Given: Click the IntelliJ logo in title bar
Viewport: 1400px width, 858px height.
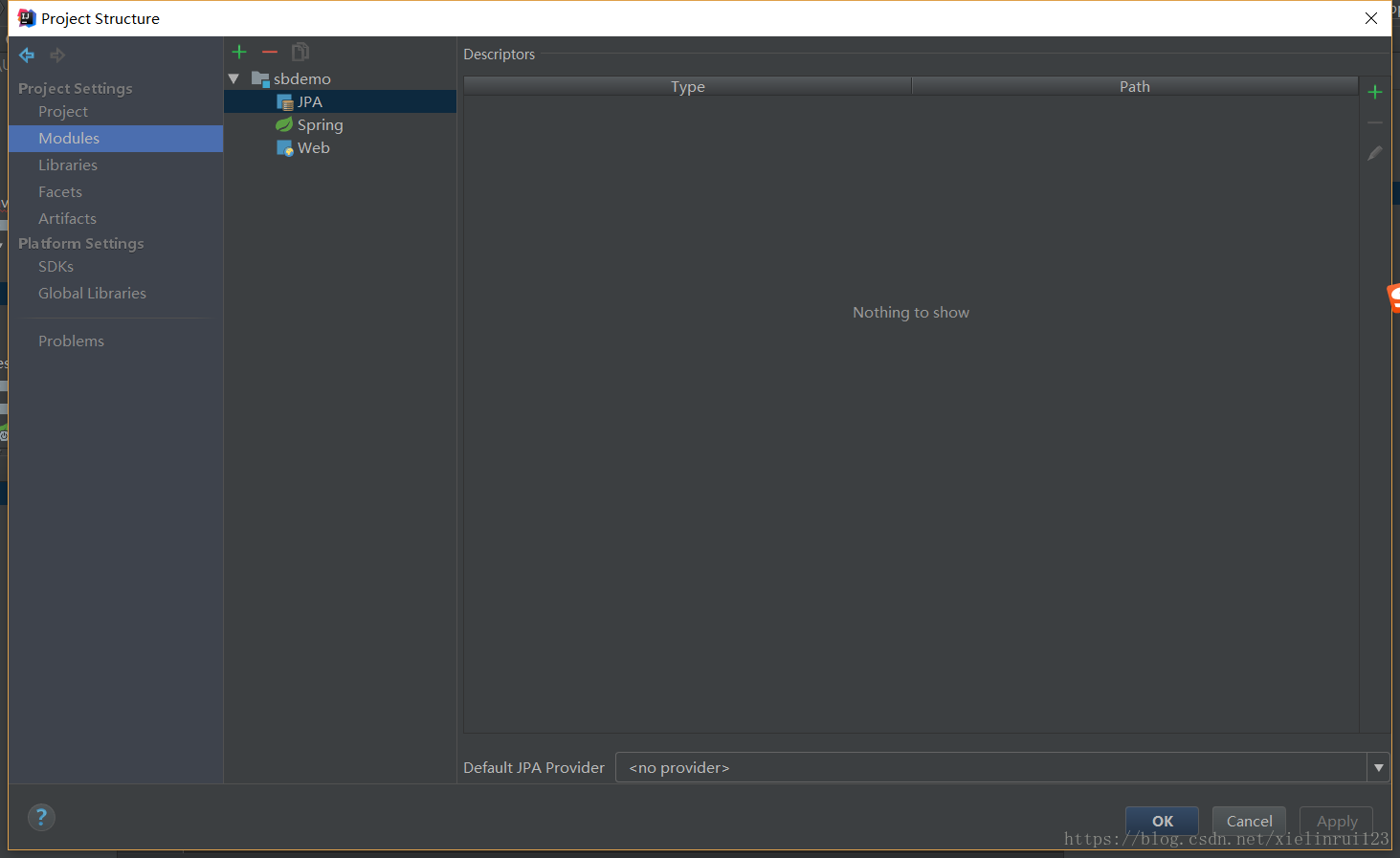Looking at the screenshot, I should tap(26, 18).
